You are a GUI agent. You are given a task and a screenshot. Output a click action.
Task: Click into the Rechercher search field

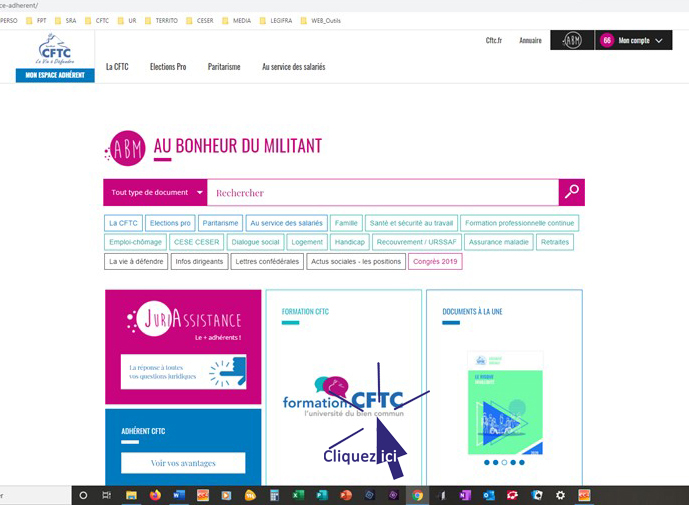[x=383, y=193]
